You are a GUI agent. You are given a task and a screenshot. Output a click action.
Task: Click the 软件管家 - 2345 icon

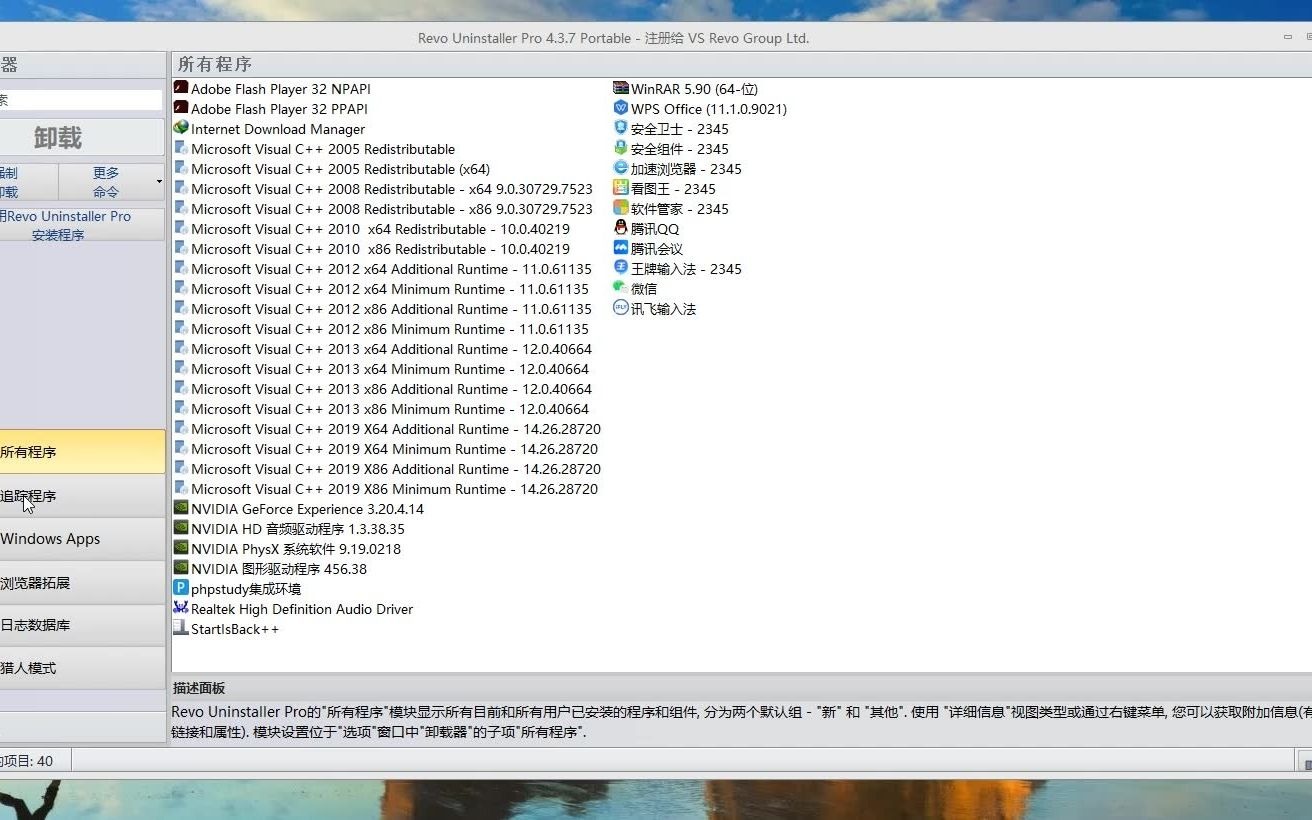[621, 208]
